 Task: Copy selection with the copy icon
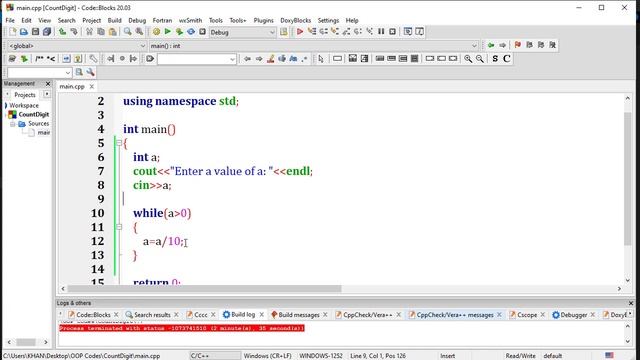101,32
